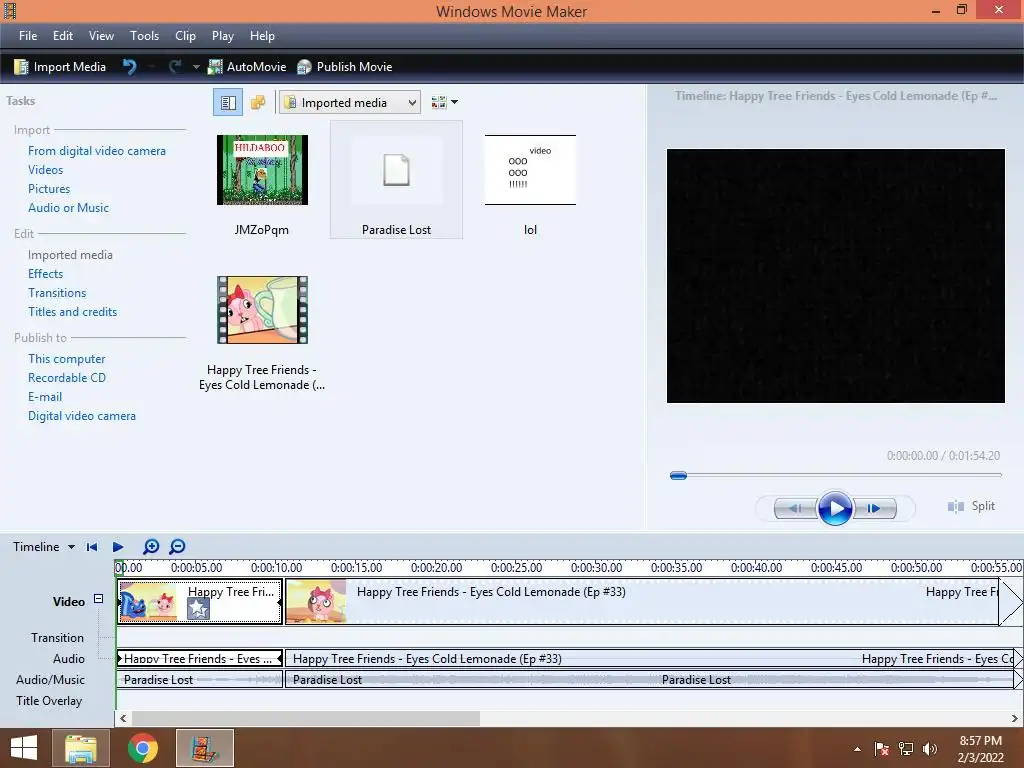Publish to This computer link

[67, 359]
